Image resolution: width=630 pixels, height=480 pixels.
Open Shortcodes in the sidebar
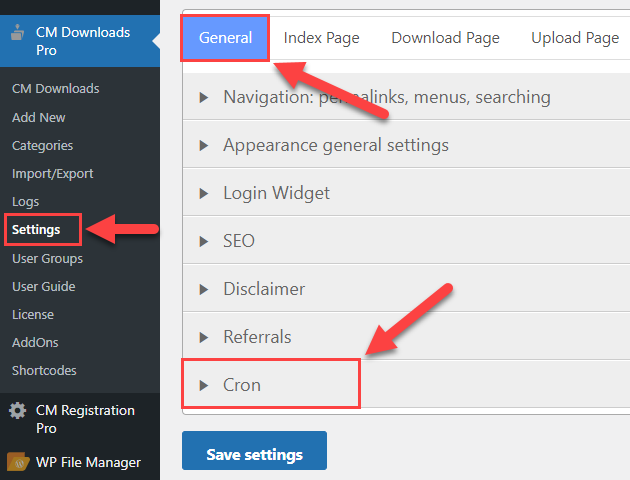click(x=44, y=370)
